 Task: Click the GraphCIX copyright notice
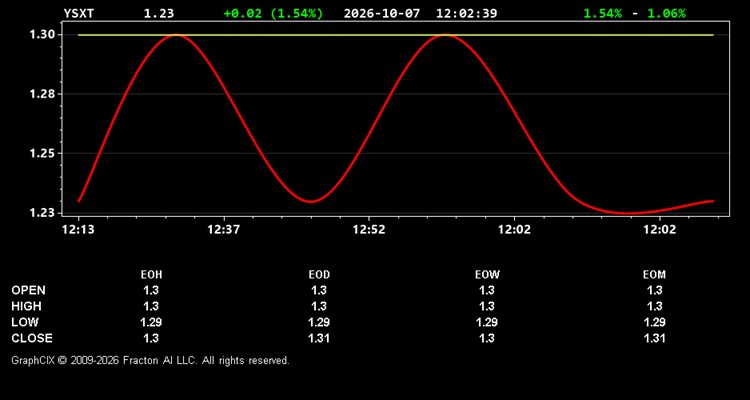pos(151,360)
